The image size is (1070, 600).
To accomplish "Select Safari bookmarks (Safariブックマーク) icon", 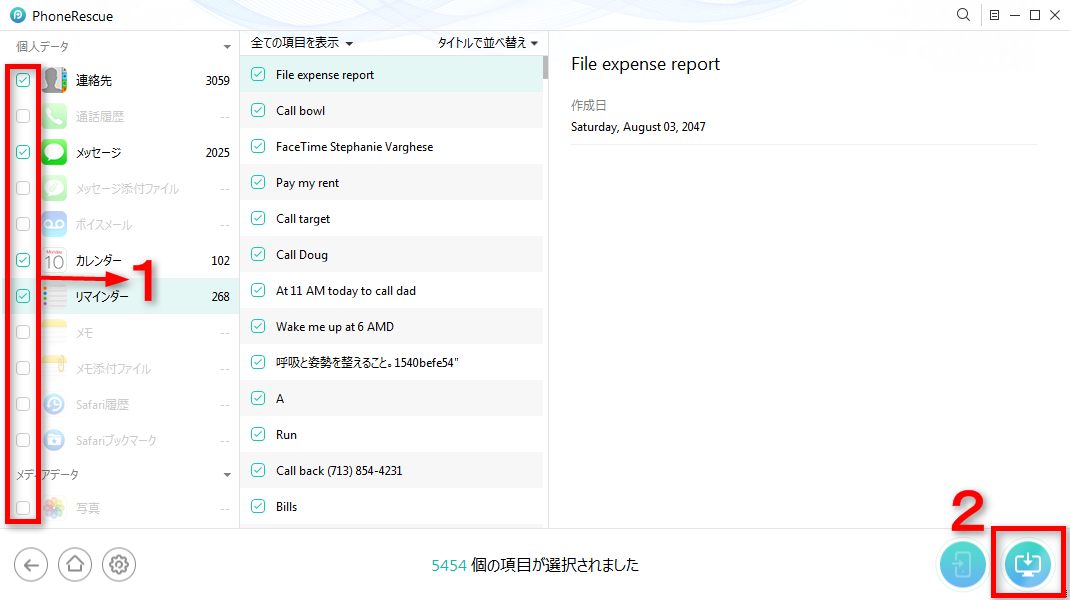I will [54, 440].
